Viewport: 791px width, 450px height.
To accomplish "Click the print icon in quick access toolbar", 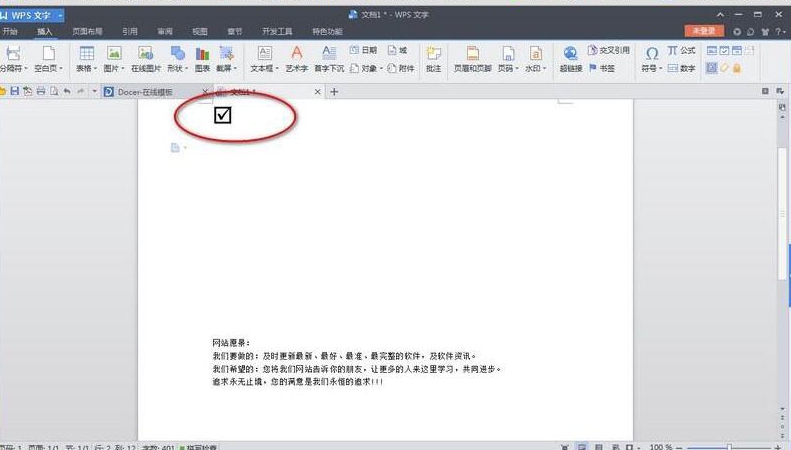I will pos(41,91).
